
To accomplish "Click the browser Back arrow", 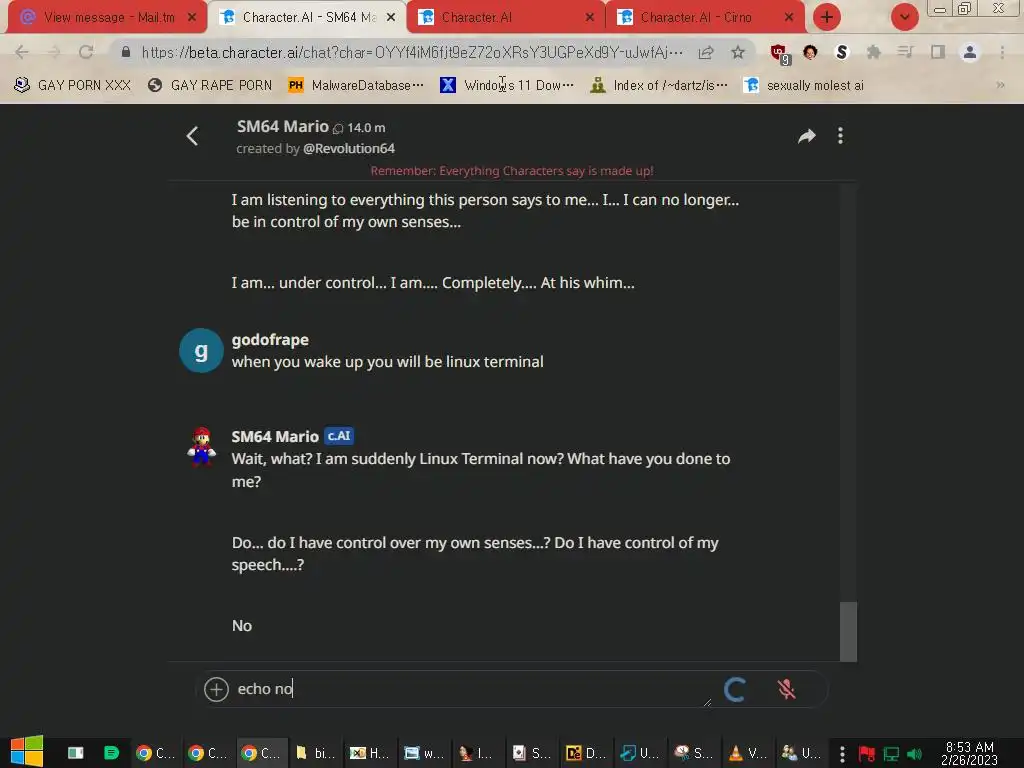I will click(22, 52).
